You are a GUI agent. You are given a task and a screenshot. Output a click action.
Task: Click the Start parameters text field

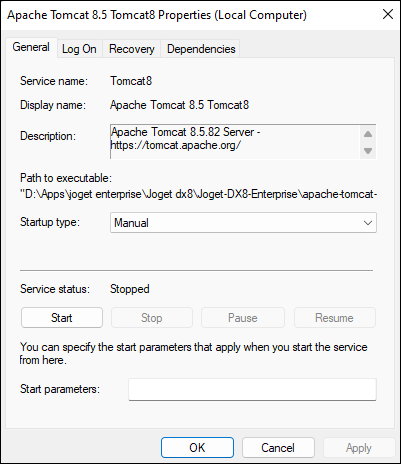pyautogui.click(x=252, y=389)
